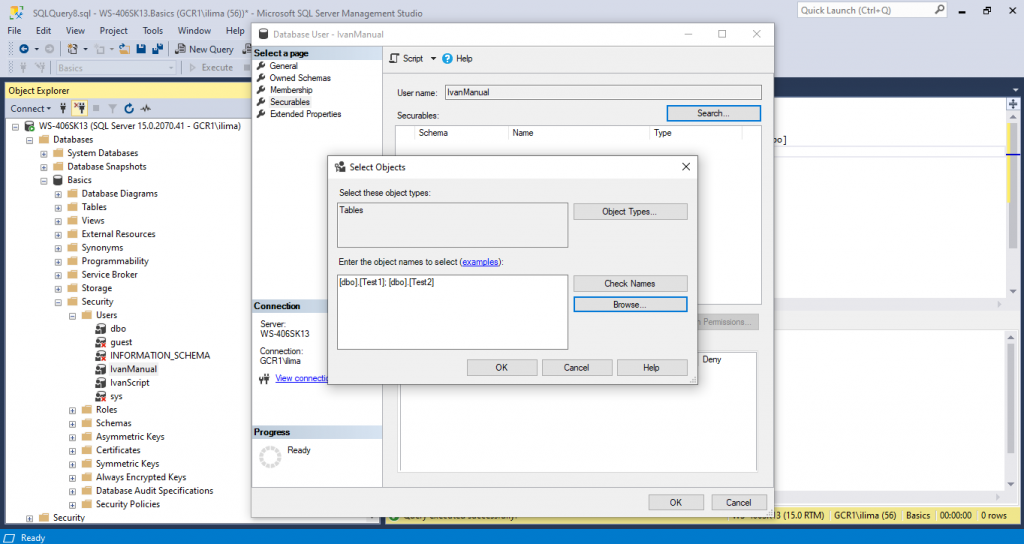Open the View menu
The image size is (1024, 544).
point(75,31)
